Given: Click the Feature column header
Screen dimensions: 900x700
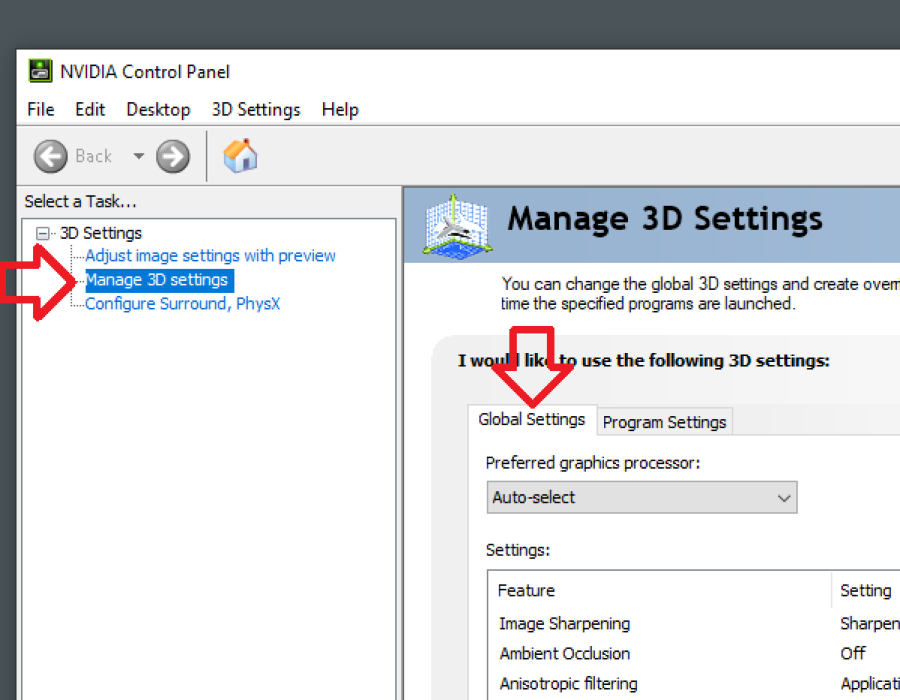Looking at the screenshot, I should pos(659,590).
